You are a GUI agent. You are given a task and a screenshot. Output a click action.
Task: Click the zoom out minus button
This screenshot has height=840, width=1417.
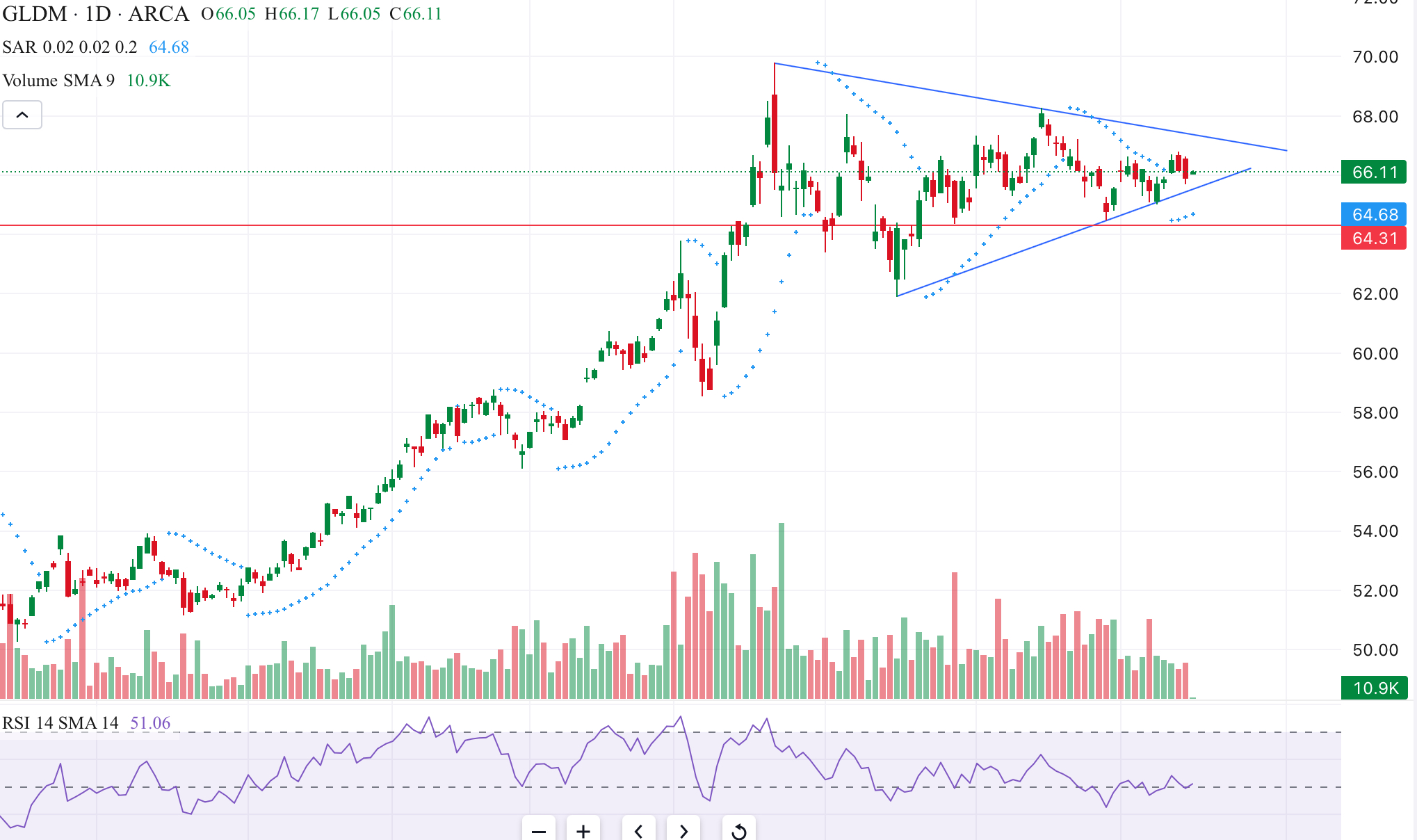538,830
